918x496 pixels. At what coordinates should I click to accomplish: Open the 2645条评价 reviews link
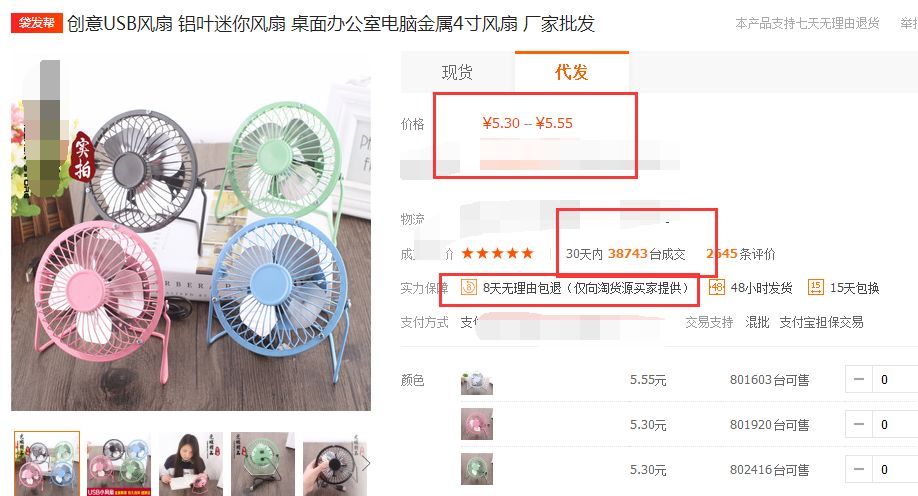[741, 254]
